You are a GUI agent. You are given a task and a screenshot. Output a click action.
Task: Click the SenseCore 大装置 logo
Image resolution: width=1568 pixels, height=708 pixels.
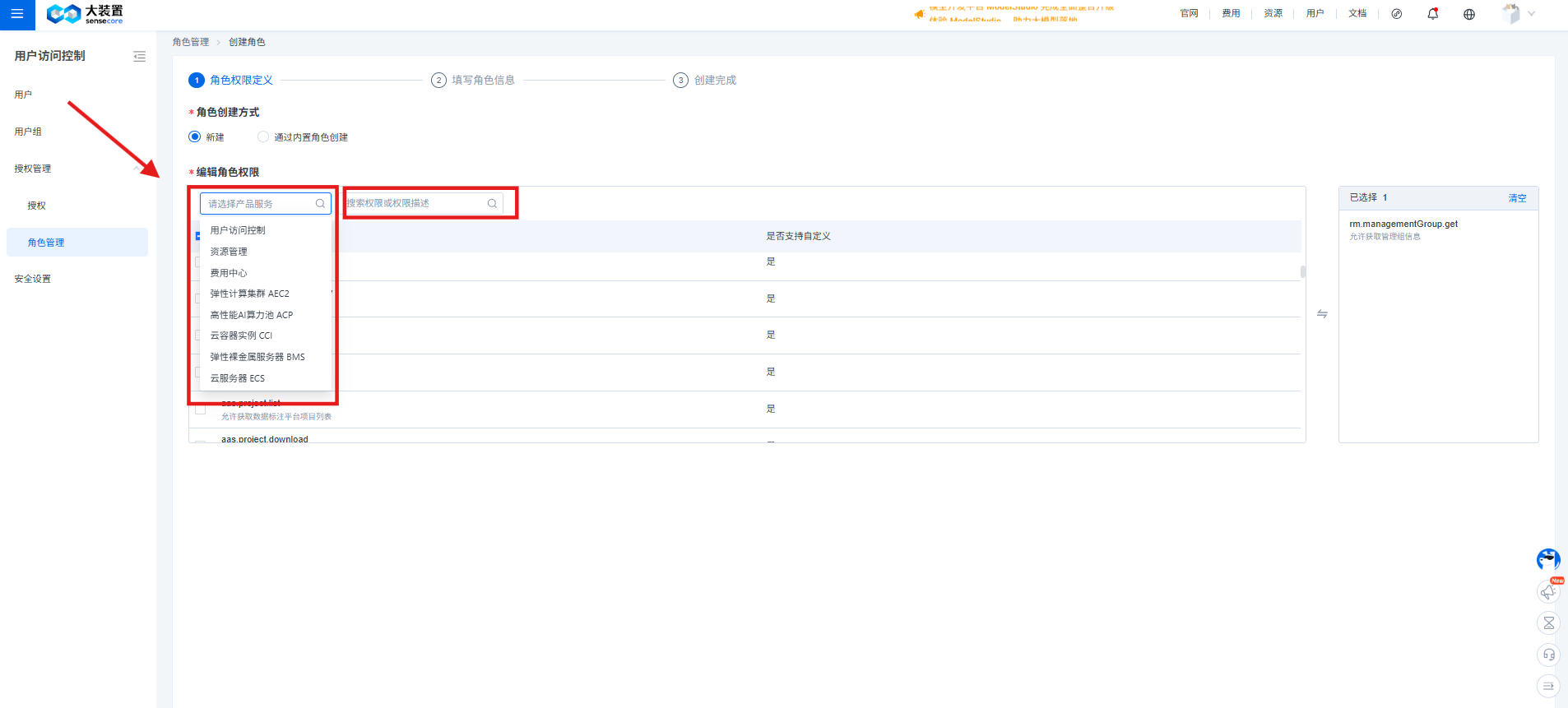(x=85, y=14)
